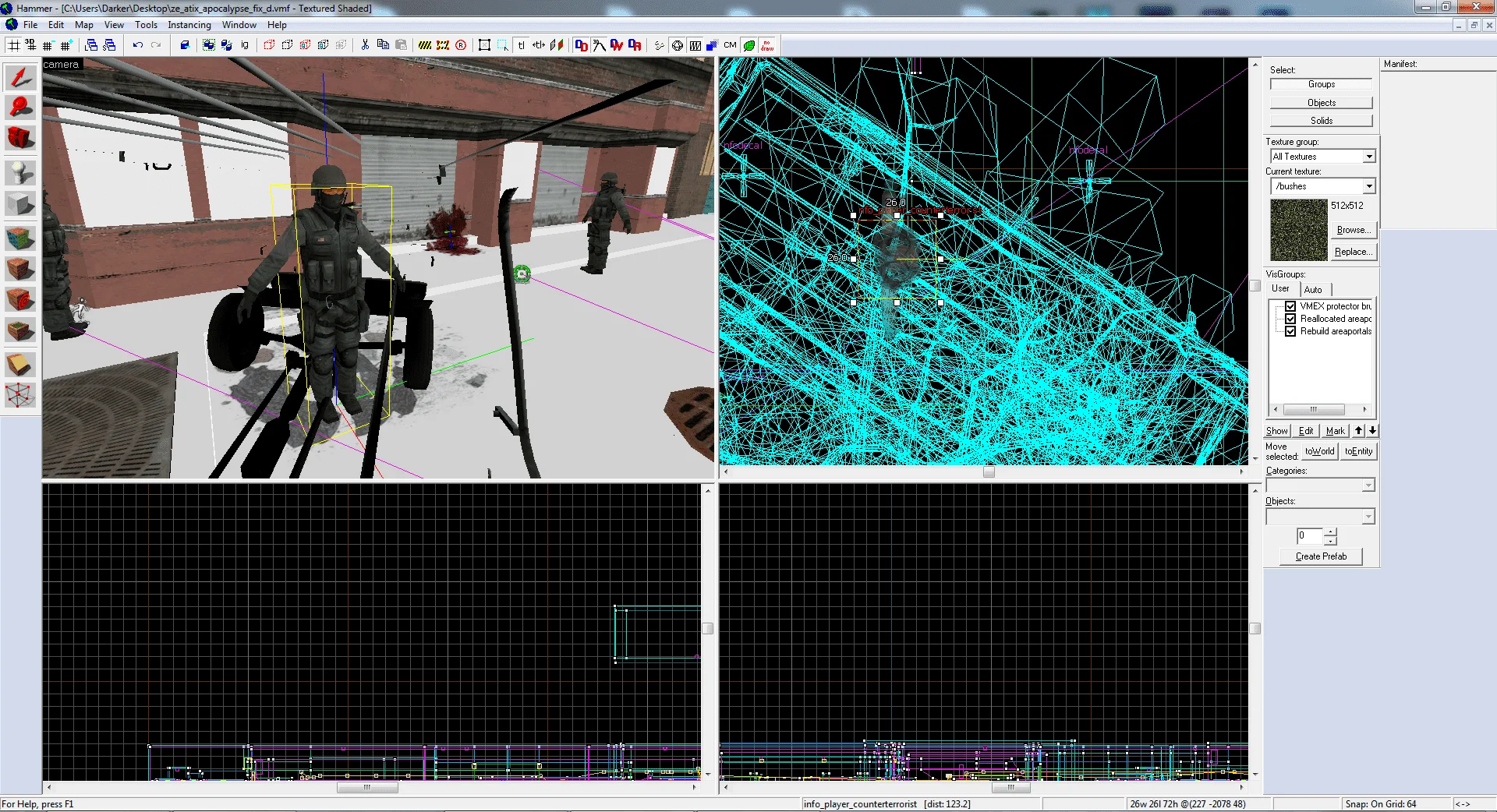Image resolution: width=1497 pixels, height=812 pixels.
Task: Select the Camera tool
Action: (20, 138)
